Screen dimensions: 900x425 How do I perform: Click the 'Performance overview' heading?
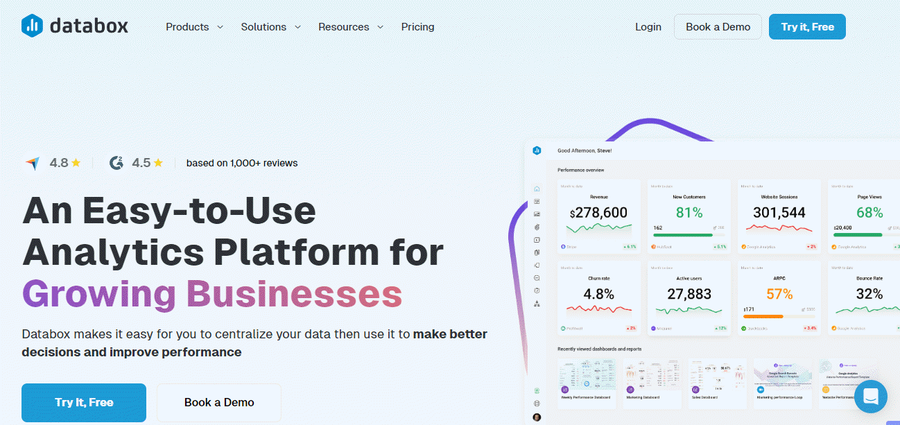click(580, 170)
